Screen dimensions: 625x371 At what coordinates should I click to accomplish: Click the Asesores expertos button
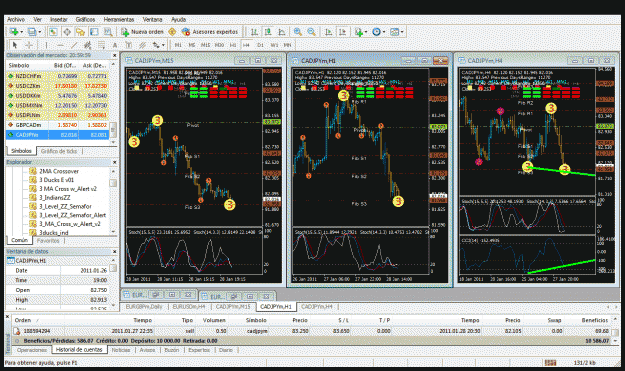click(210, 32)
